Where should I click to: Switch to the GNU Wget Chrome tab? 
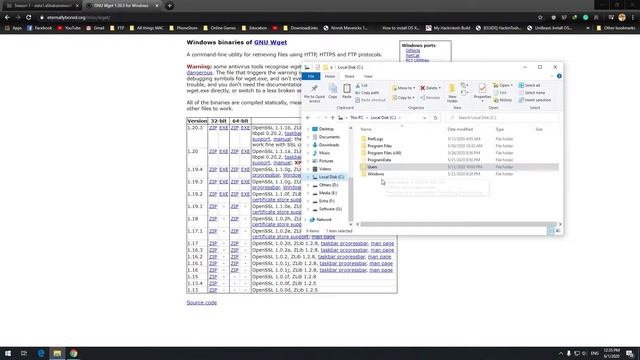click(x=121, y=6)
